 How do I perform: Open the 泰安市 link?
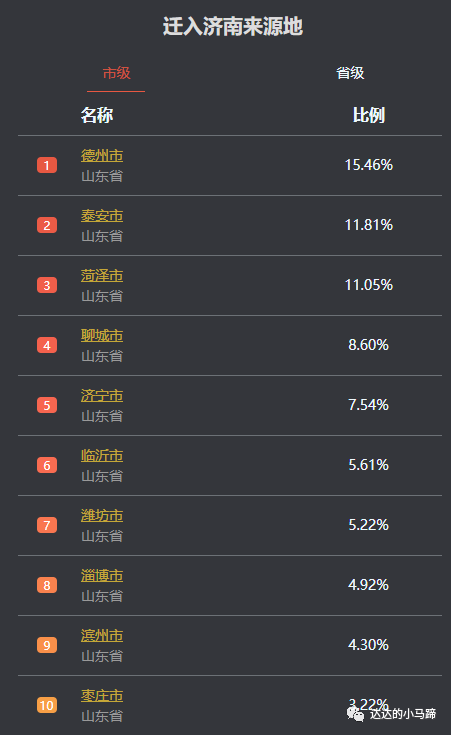102,216
